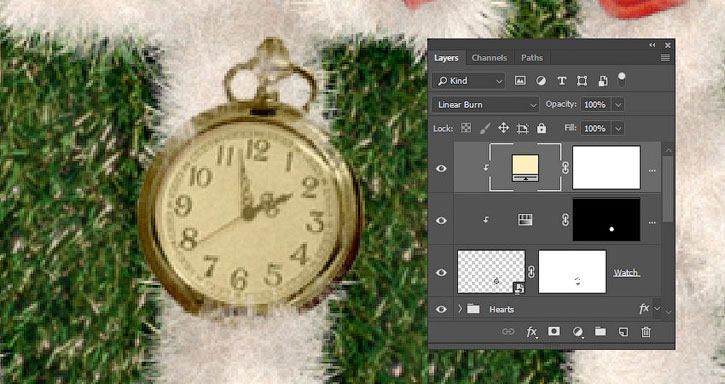Prevent artboard auto-nesting lock icon
This screenshot has width=725, height=384.
[x=522, y=129]
